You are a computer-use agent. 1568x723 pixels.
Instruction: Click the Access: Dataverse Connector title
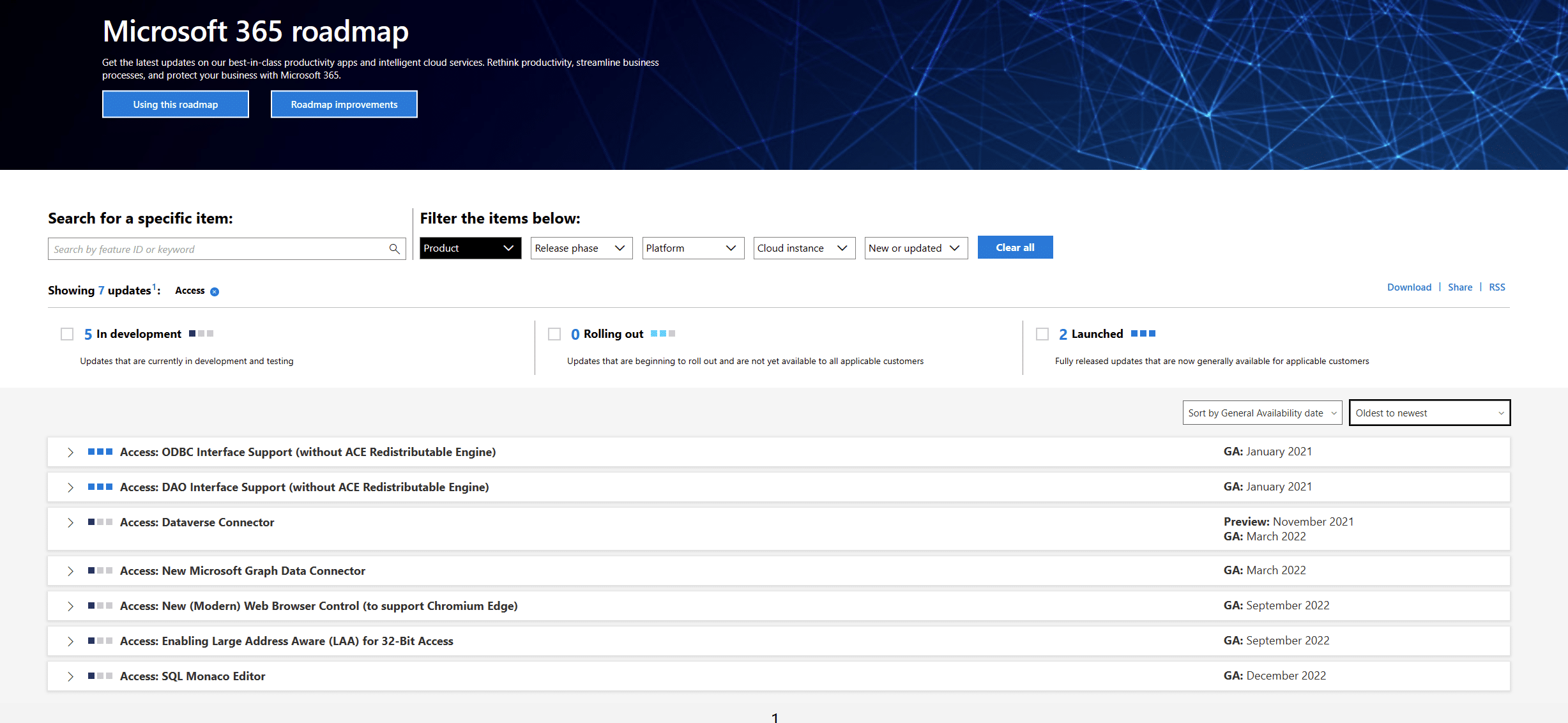197,522
